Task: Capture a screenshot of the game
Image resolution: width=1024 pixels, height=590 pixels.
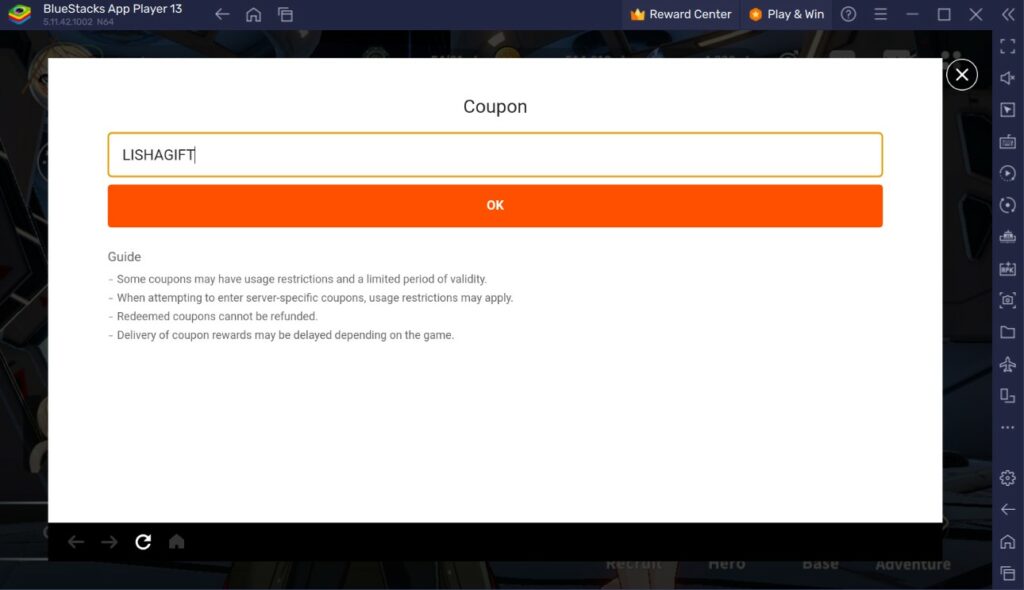Action: tap(1008, 300)
